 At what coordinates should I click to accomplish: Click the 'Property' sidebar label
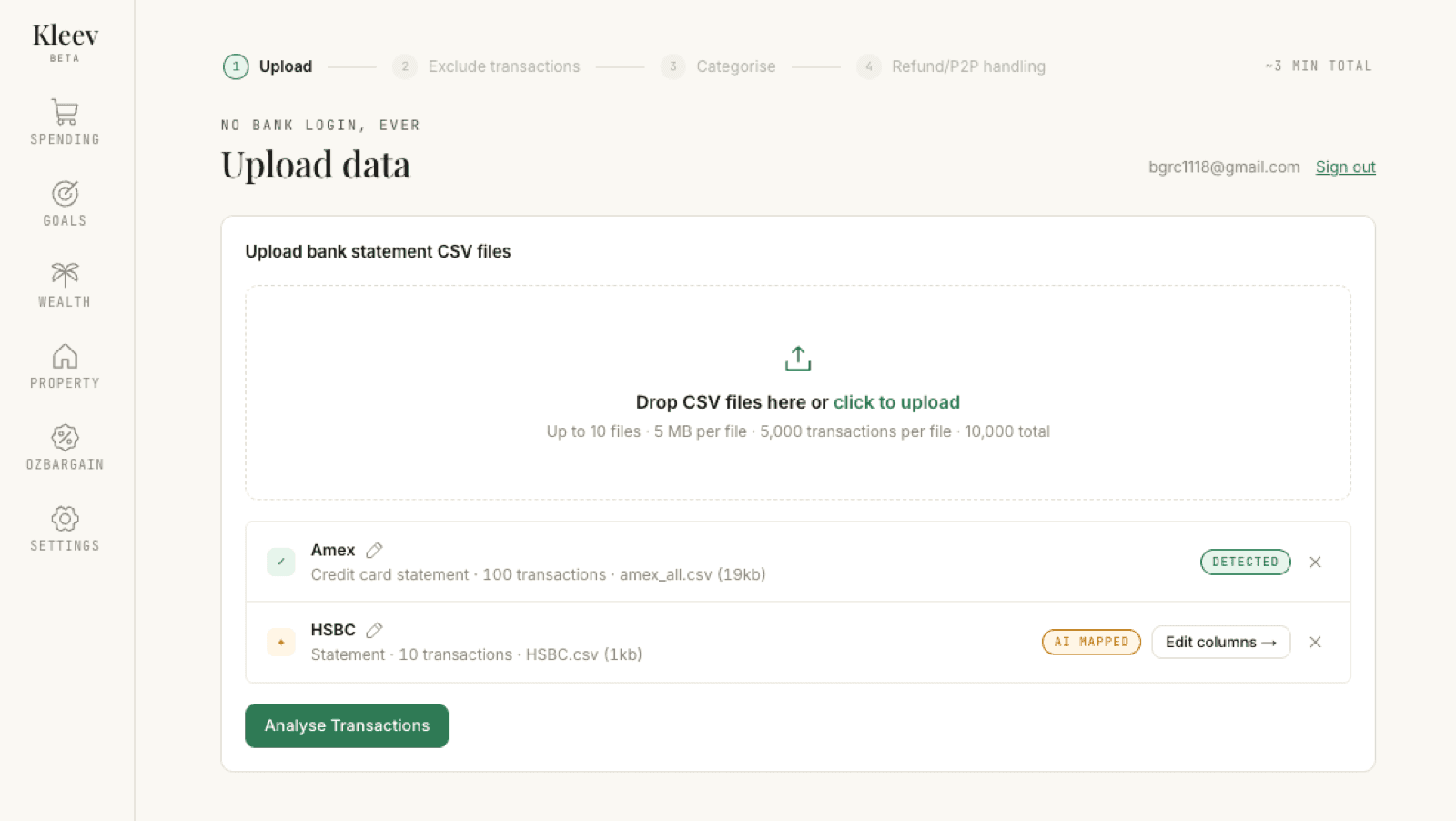click(65, 383)
